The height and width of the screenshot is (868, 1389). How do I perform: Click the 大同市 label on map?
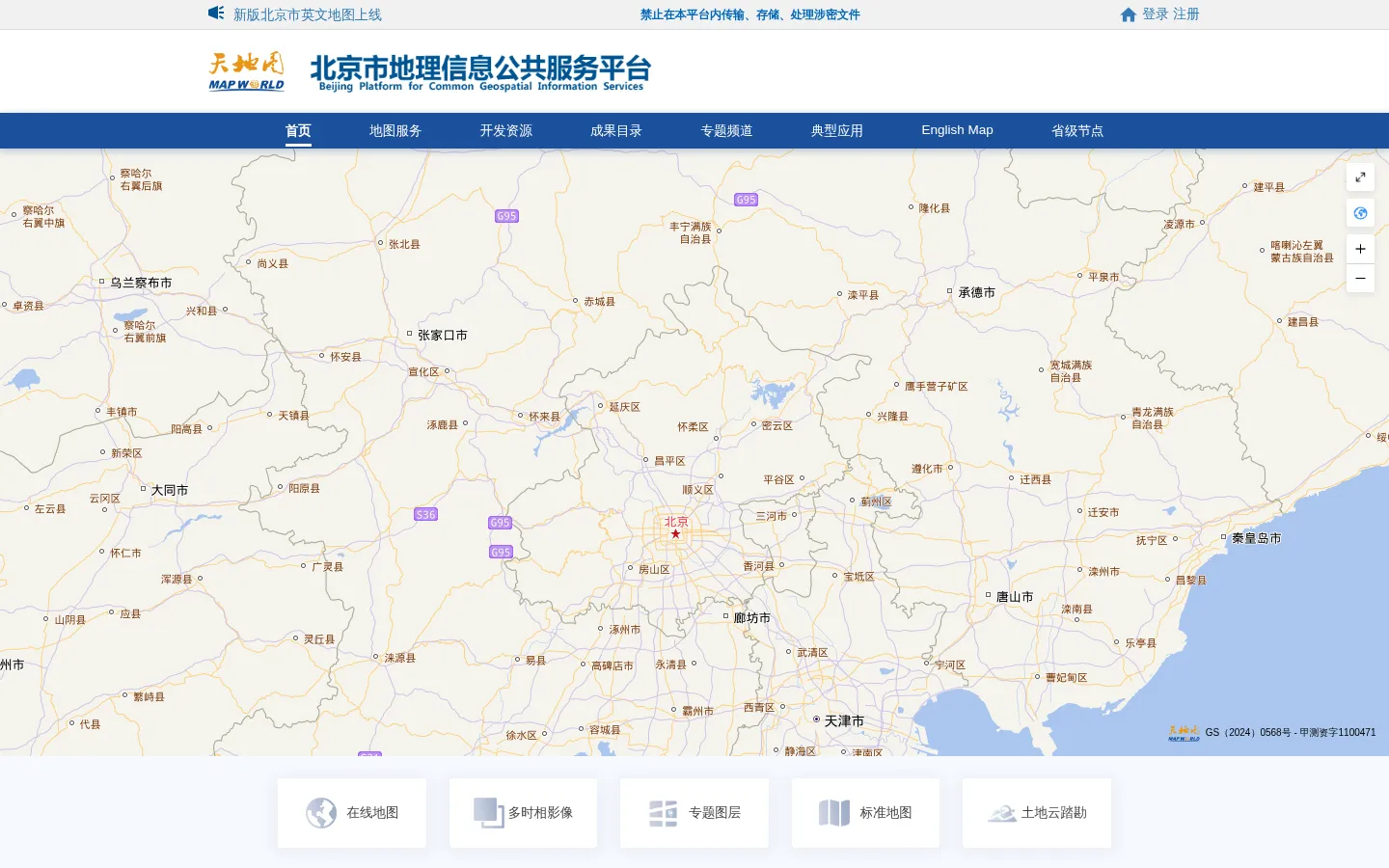[x=170, y=490]
